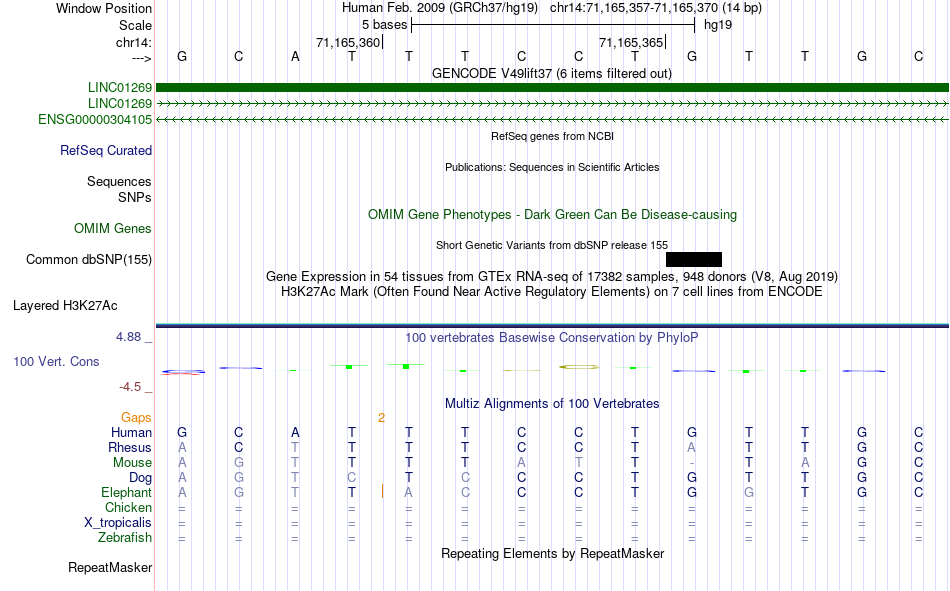Click the Mouse species label
This screenshot has height=591, width=950.
132,462
